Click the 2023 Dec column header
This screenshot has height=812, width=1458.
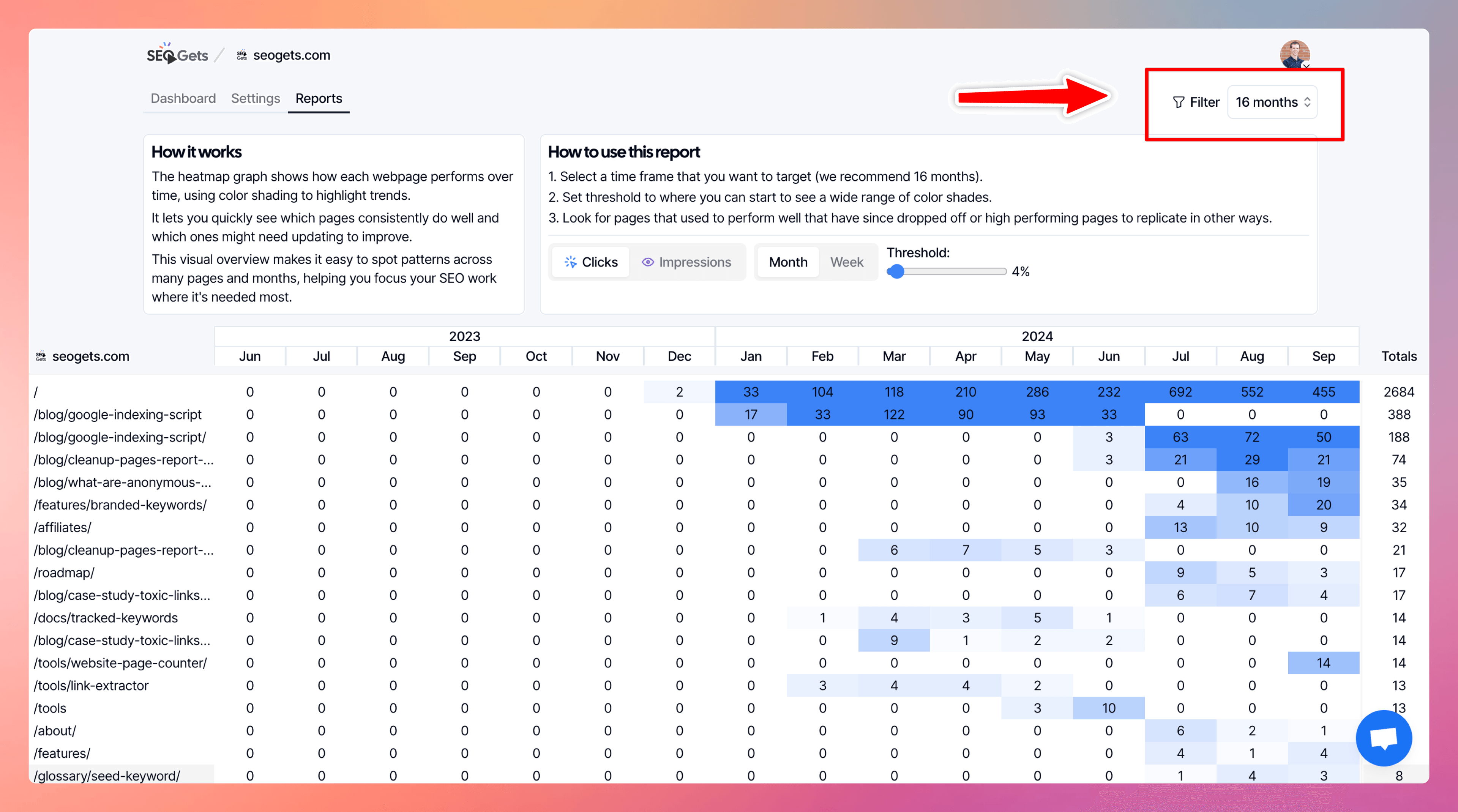click(x=679, y=356)
